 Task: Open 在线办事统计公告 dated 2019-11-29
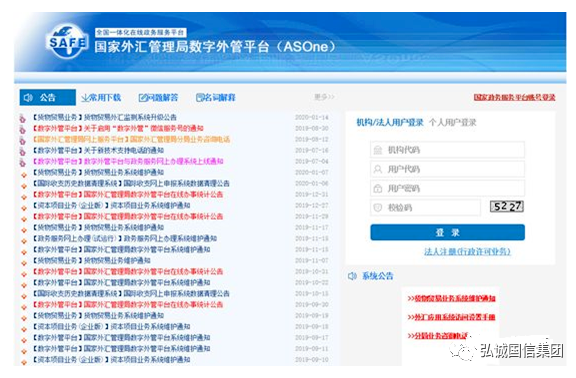point(128,216)
